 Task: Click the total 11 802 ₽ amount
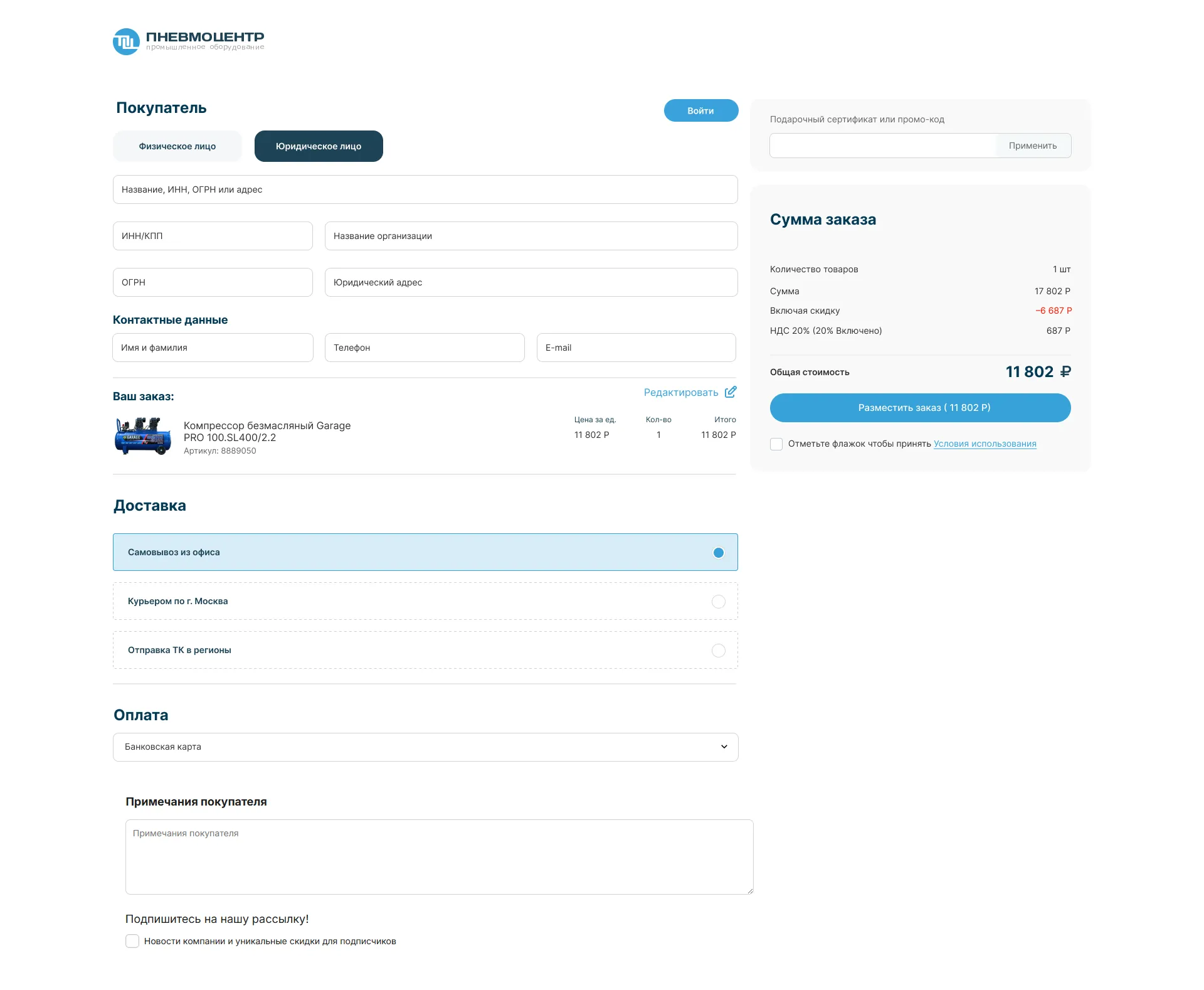pos(1038,372)
